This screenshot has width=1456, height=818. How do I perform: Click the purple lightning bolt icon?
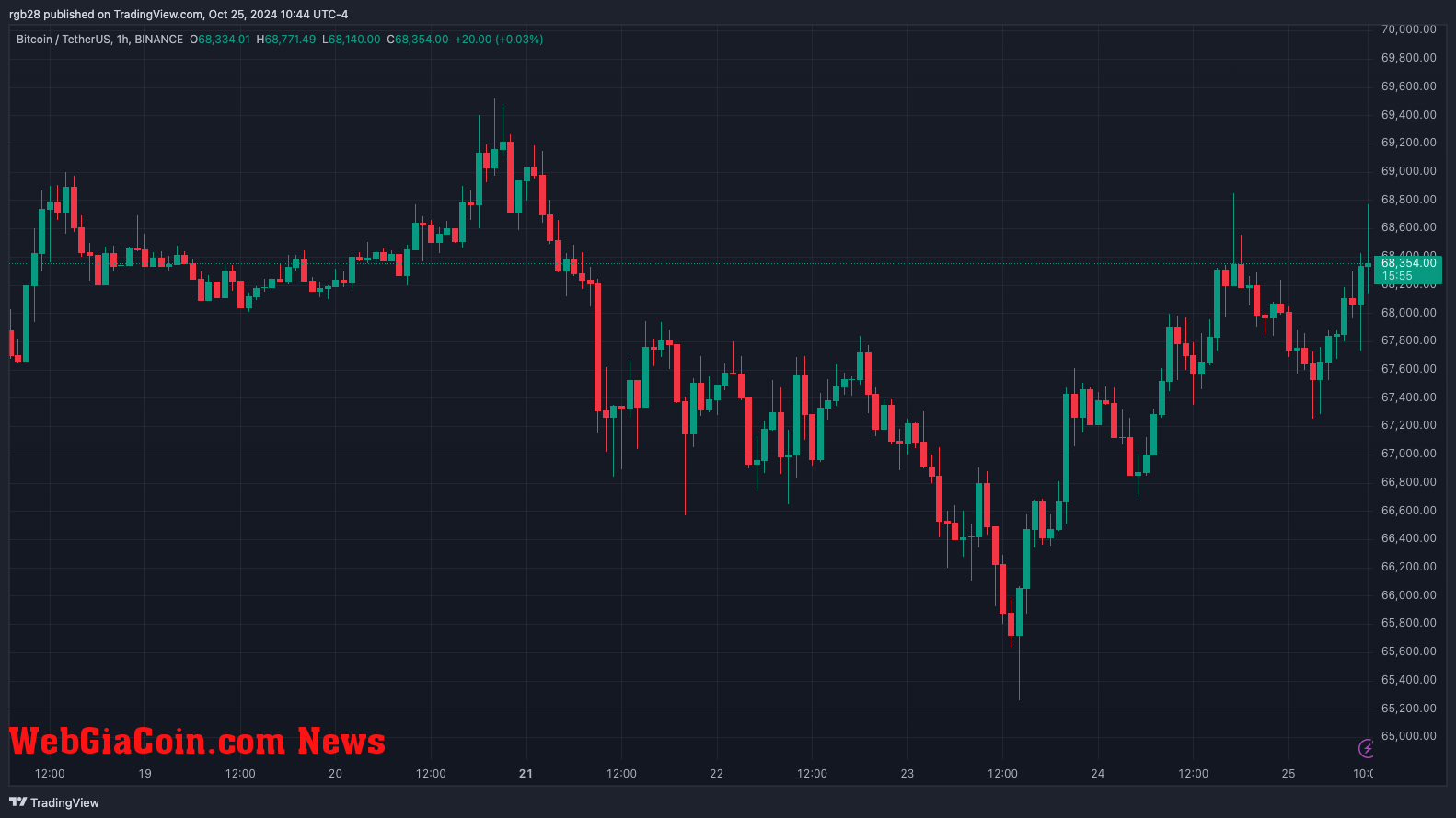1366,748
